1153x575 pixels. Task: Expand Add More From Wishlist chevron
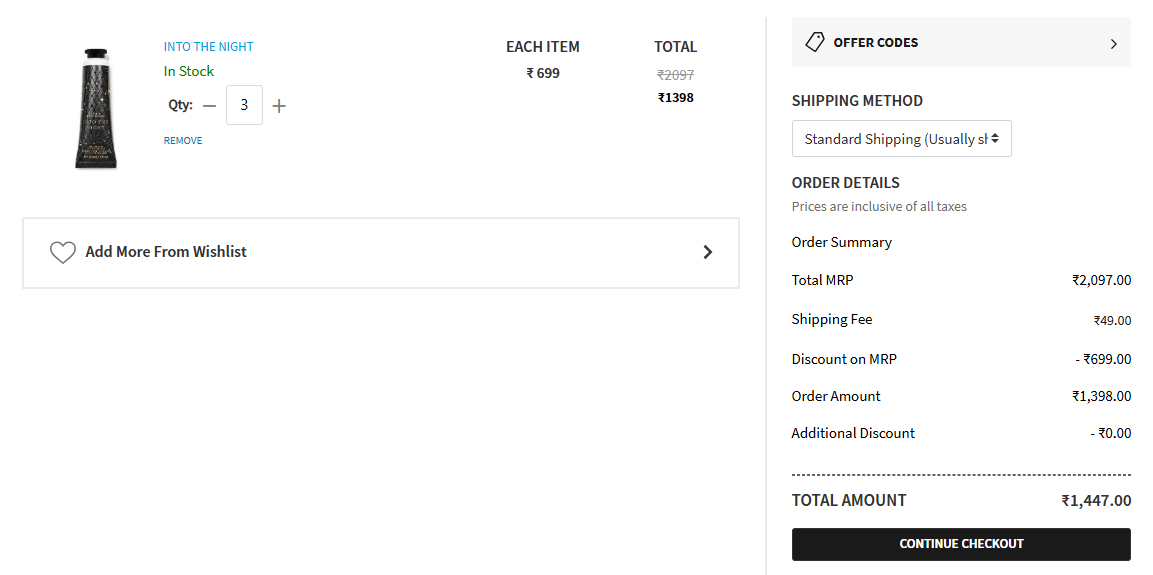[x=707, y=252]
